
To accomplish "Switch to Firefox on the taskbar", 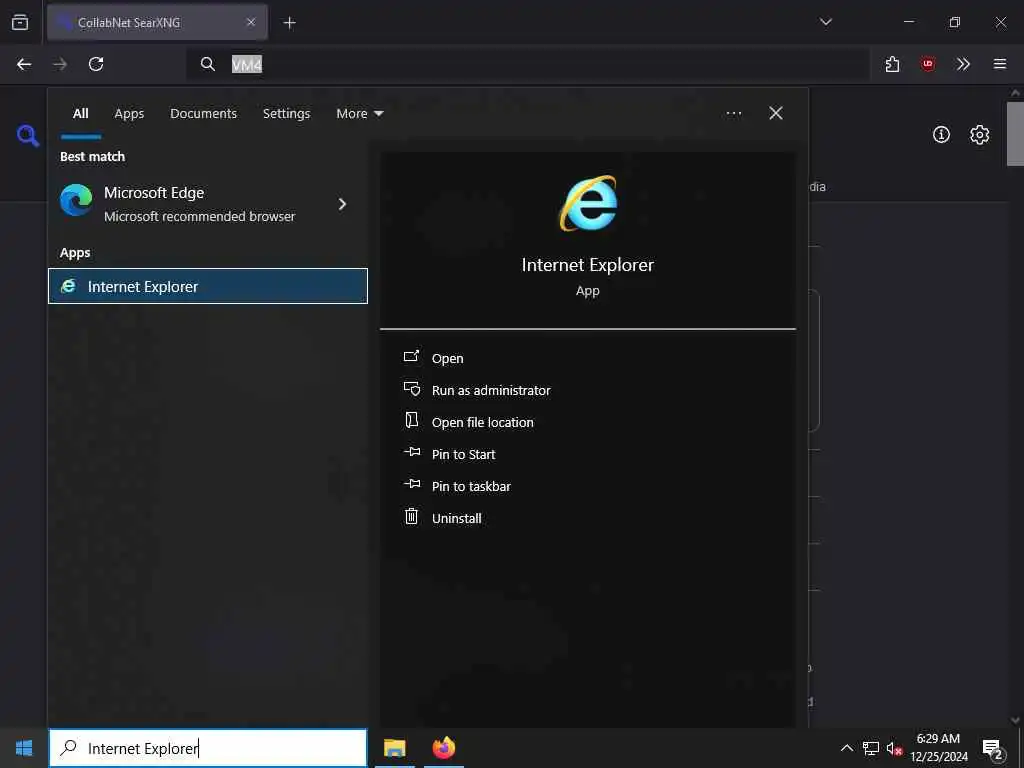I will [443, 748].
